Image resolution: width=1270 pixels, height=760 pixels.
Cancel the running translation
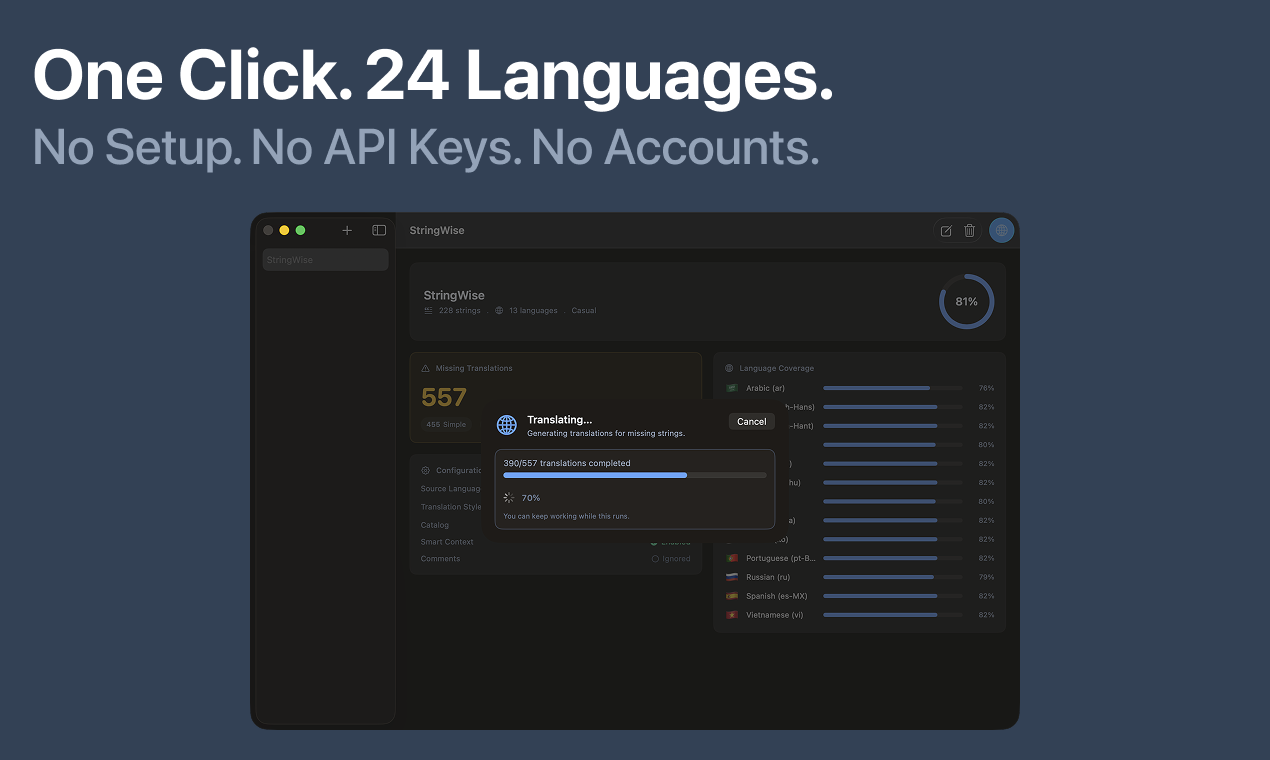click(752, 422)
